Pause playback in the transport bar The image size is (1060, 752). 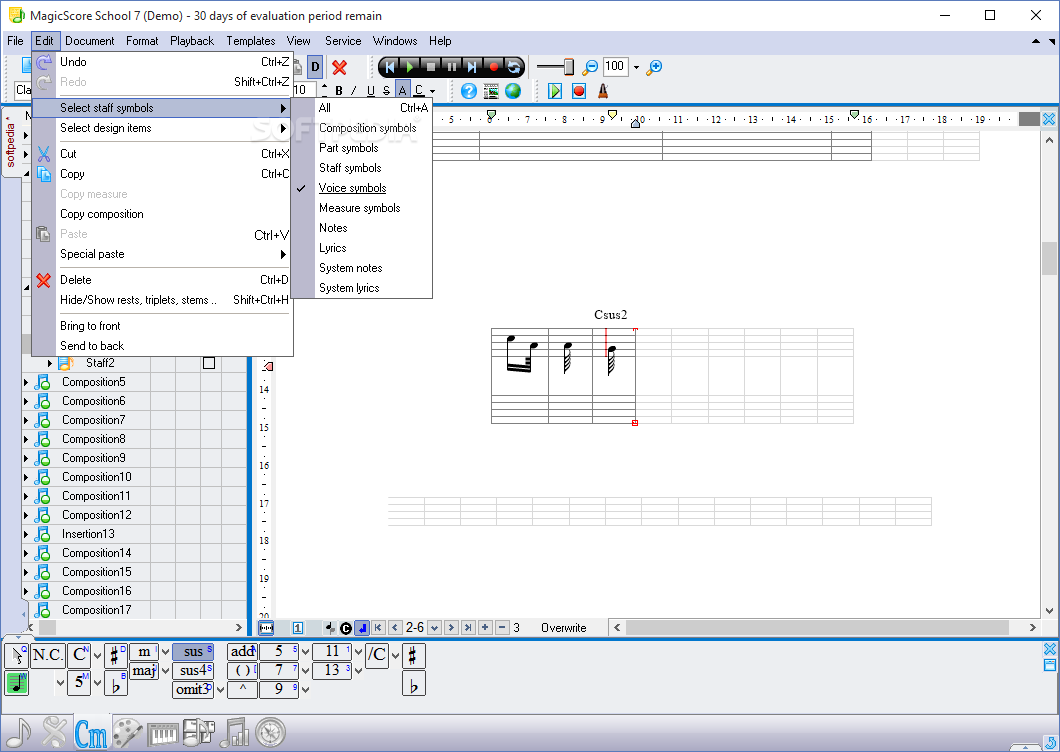(x=452, y=66)
